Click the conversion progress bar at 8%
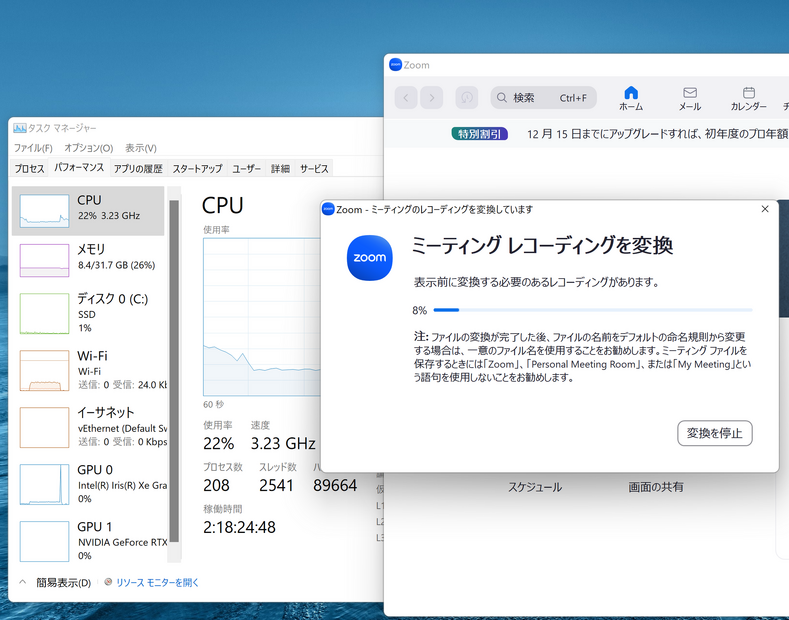Viewport: 789px width, 620px height. pos(593,310)
